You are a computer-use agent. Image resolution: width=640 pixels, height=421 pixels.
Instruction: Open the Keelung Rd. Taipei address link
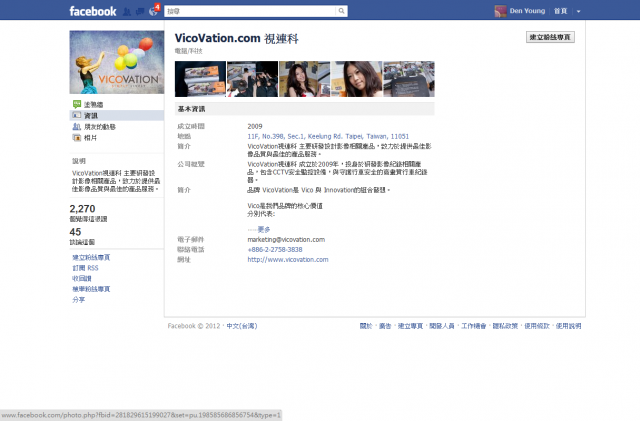coord(328,136)
